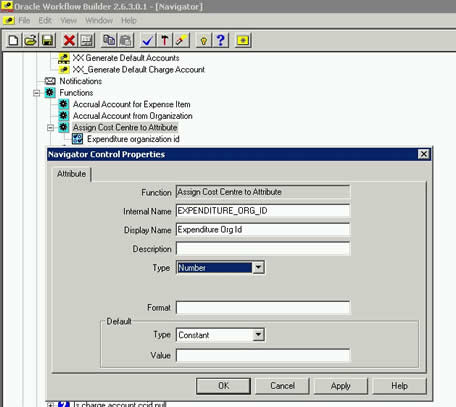Select Is charge account ccid null item
Screen dimensions: 456x407
click(120, 404)
